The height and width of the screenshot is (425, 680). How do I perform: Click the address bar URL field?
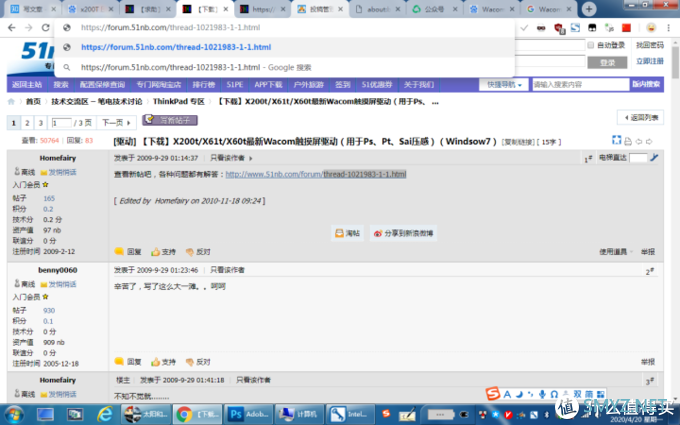(x=284, y=27)
